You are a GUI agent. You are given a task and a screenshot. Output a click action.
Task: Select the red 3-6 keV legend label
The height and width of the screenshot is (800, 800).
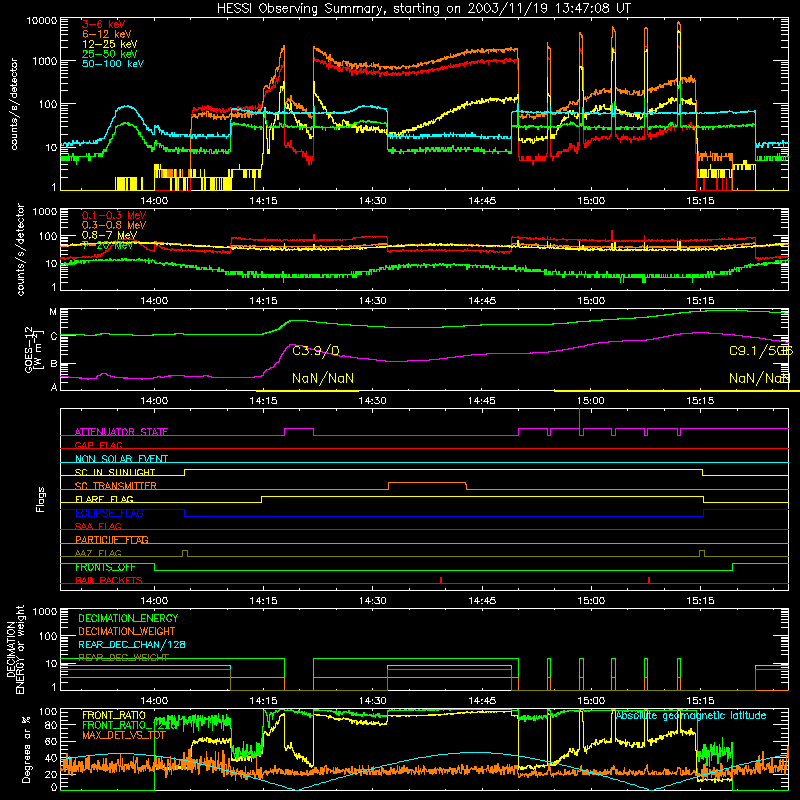pos(103,24)
